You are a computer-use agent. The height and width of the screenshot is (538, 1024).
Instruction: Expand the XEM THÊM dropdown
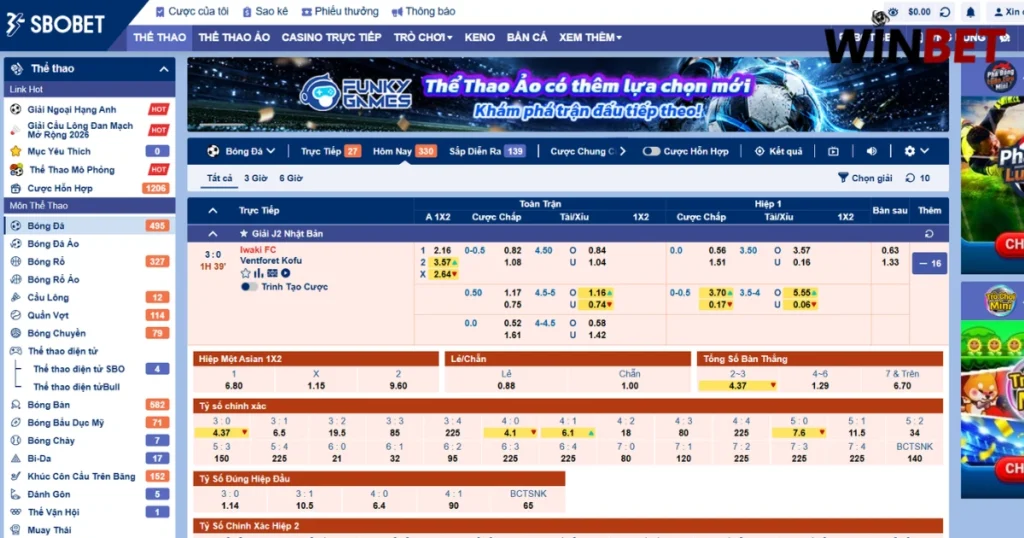(x=590, y=37)
